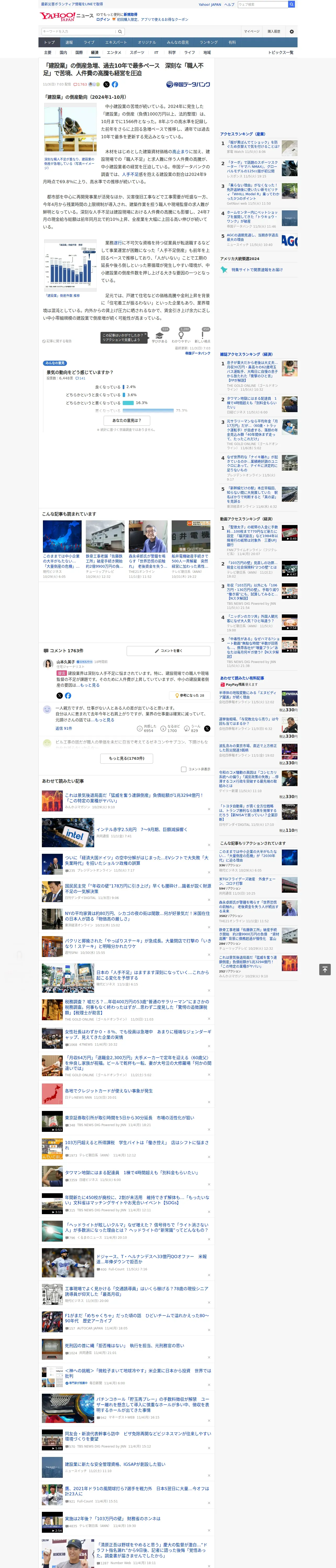336x1568 pixels.
Task: Share expert comment on X
Action: point(60,695)
